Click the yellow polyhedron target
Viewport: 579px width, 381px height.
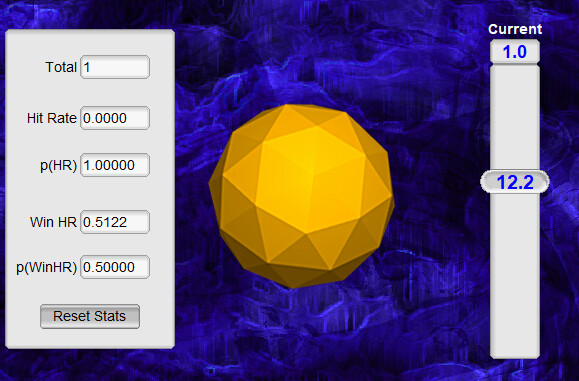302,196
